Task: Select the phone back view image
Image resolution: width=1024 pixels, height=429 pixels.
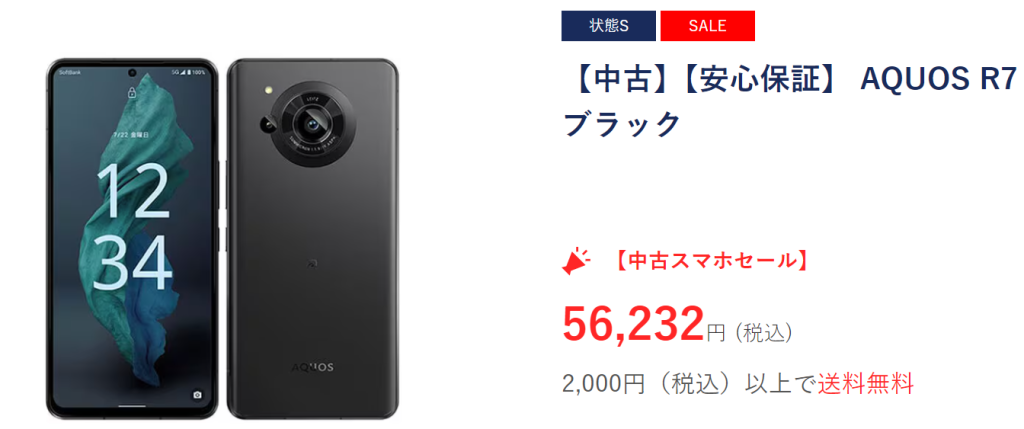Action: point(313,239)
